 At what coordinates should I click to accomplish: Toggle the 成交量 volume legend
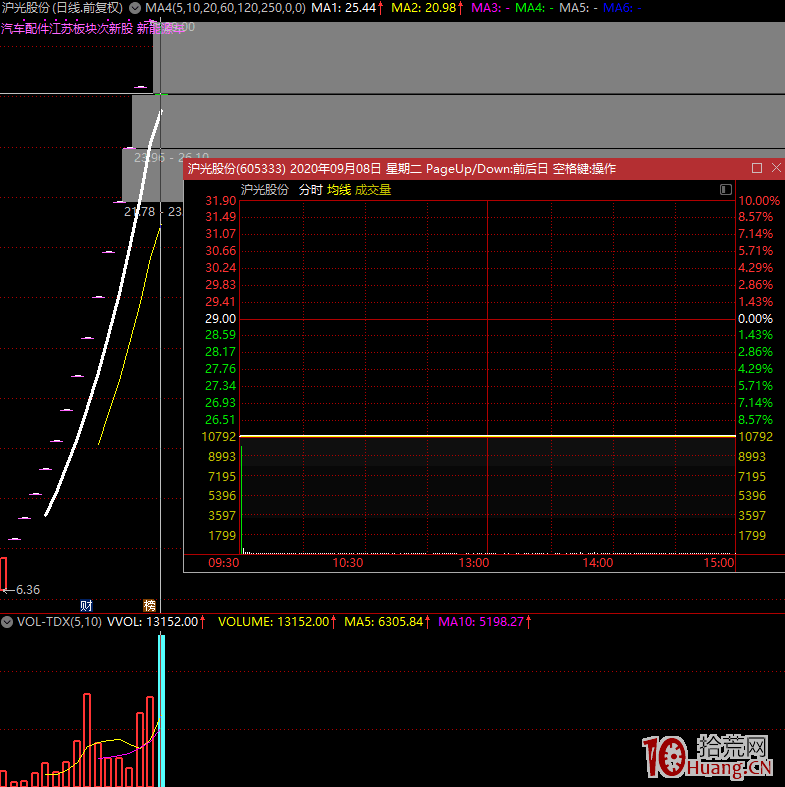(x=373, y=189)
